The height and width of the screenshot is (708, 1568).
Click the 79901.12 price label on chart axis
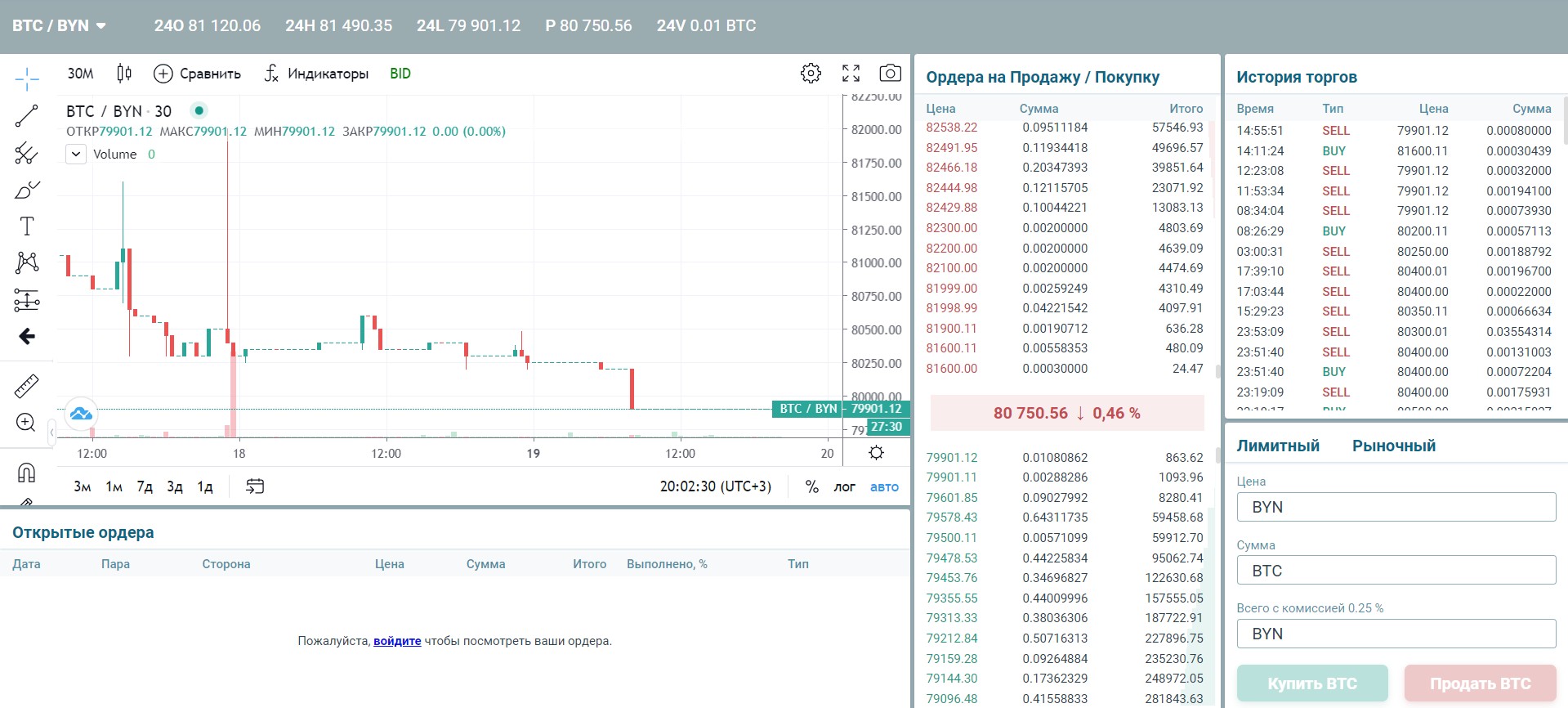coord(877,409)
